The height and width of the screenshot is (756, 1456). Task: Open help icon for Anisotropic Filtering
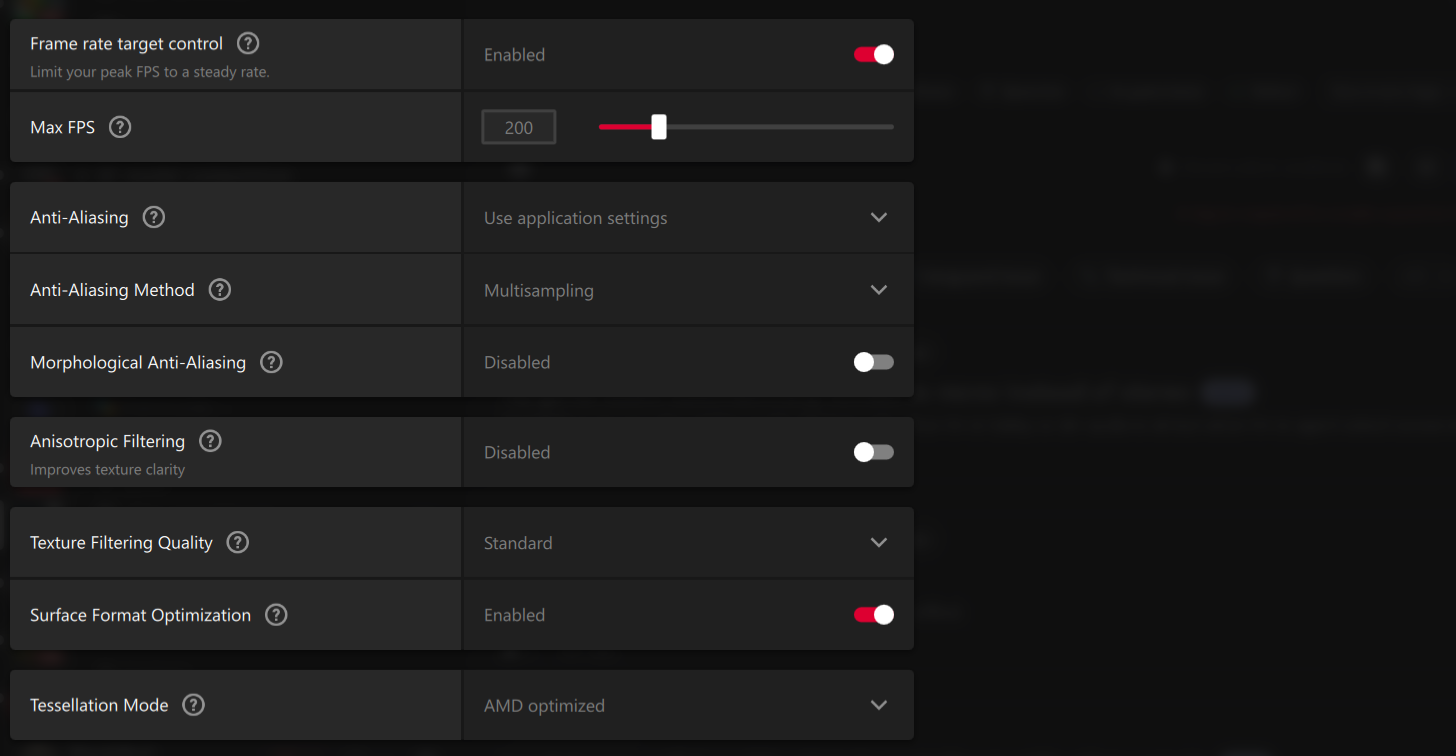coord(210,441)
